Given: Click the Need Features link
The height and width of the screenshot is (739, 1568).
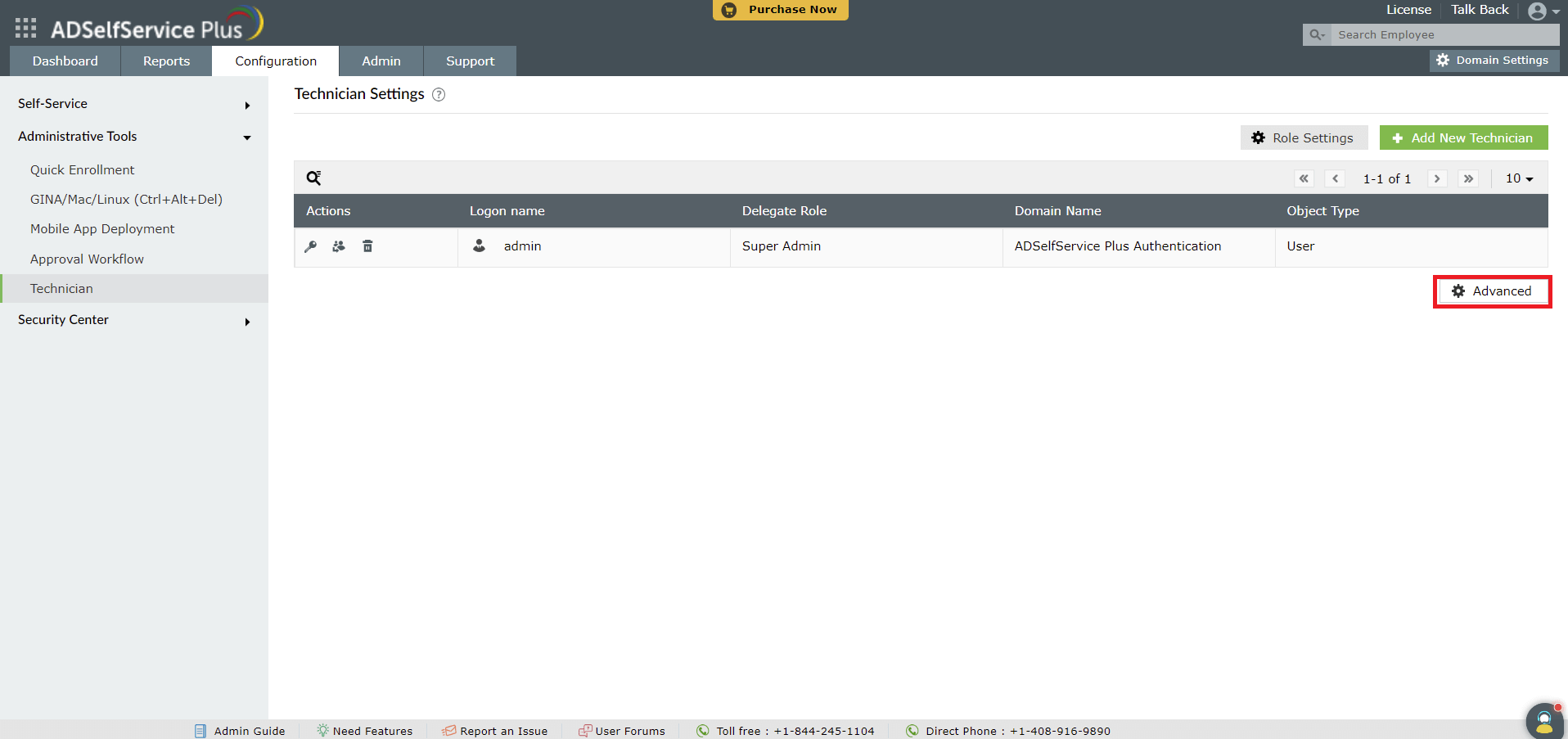Looking at the screenshot, I should [365, 731].
